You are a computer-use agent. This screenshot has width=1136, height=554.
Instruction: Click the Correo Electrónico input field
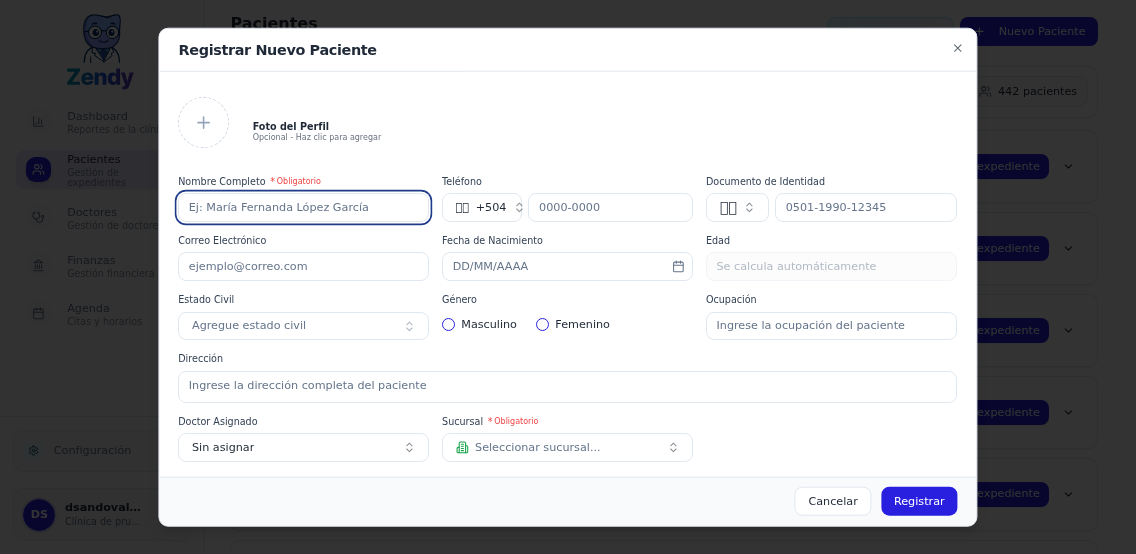304,266
